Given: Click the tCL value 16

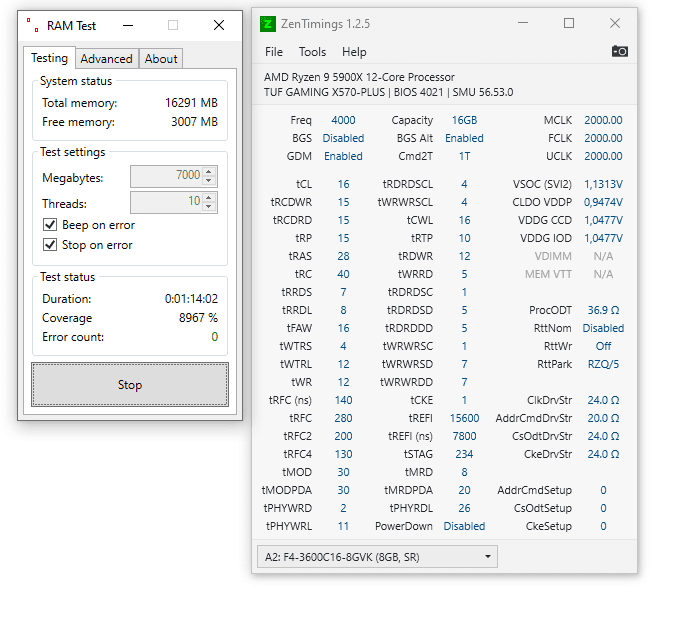Looking at the screenshot, I should (343, 184).
